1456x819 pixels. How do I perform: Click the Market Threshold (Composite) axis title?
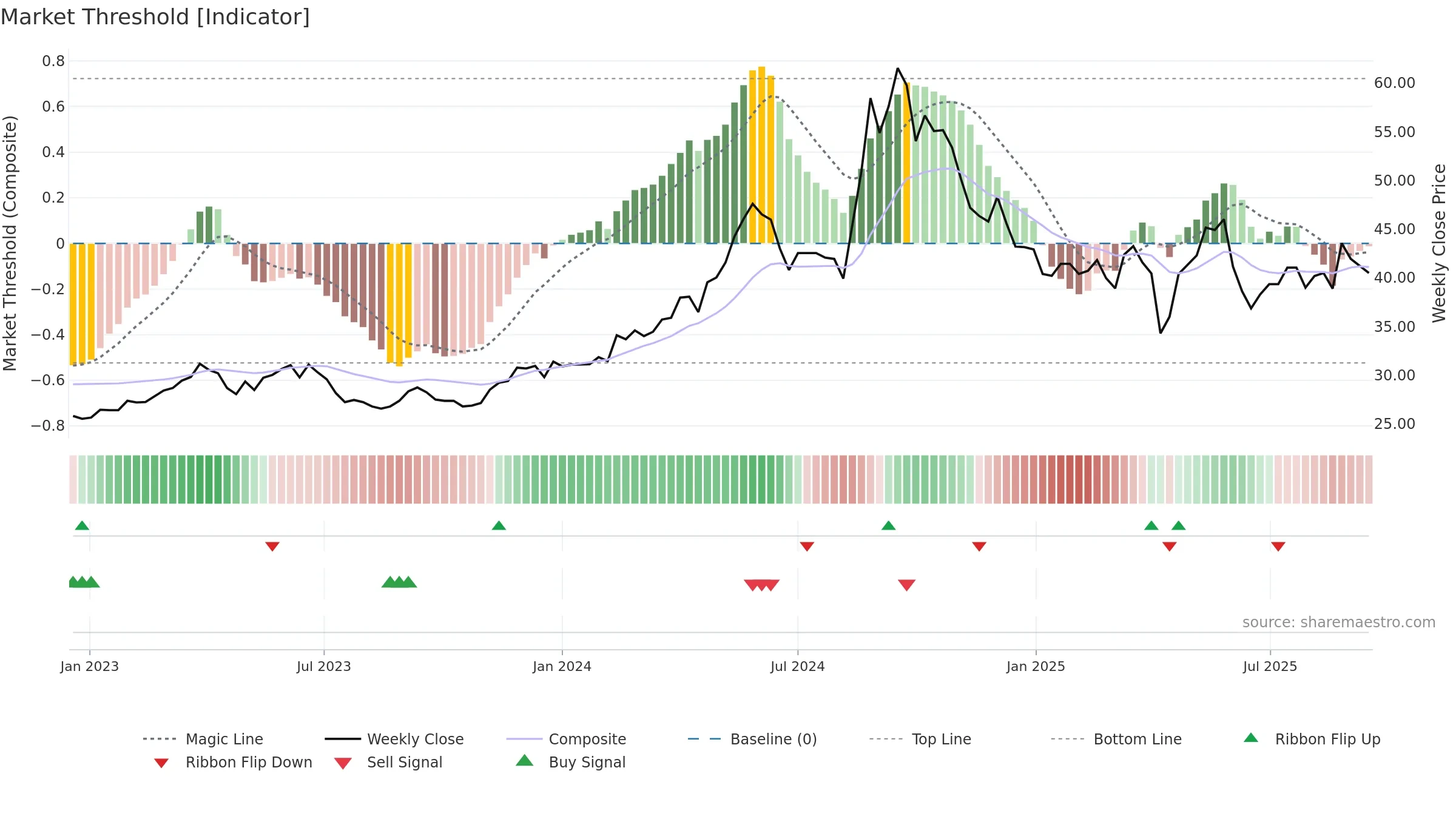[10, 243]
